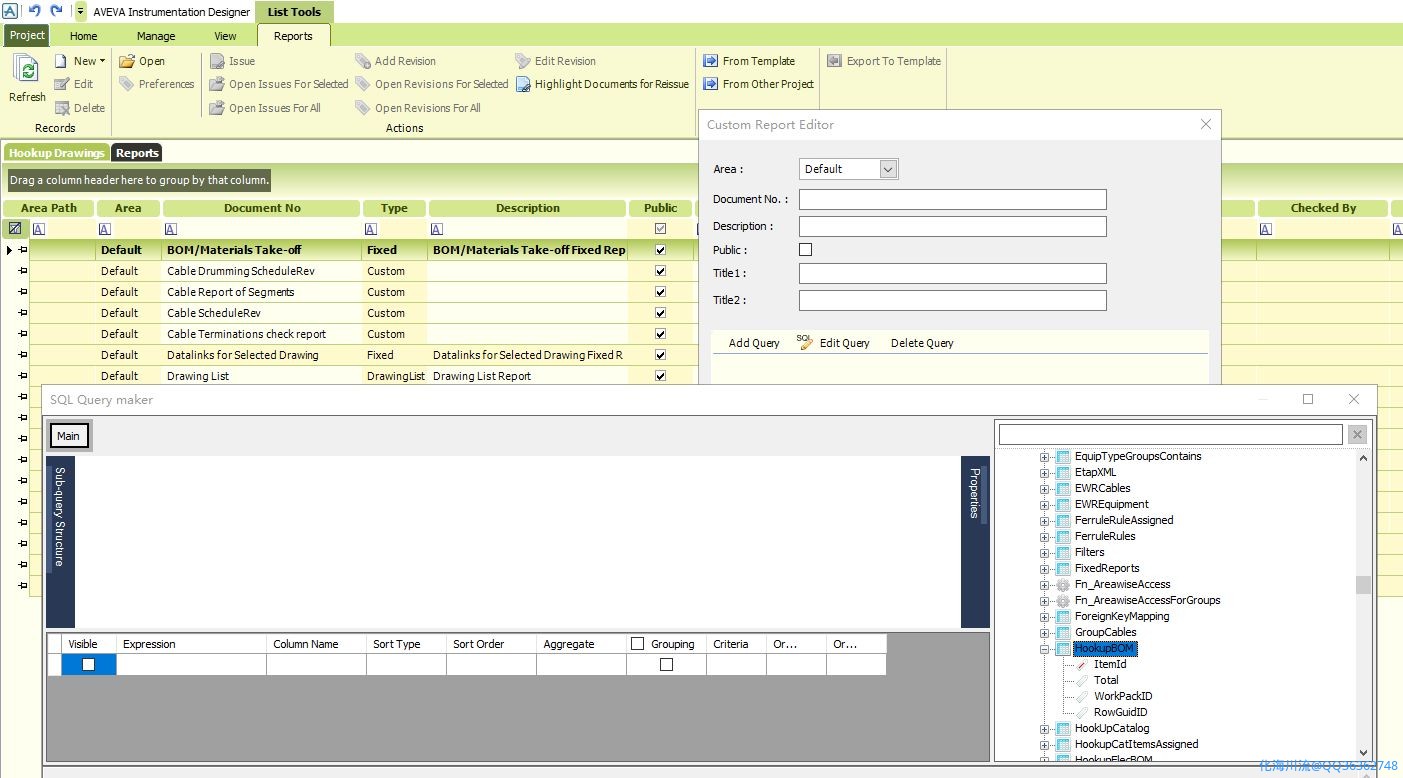Toggle Public checkbox for Cable Terminations check report
1403x778 pixels.
[x=660, y=334]
